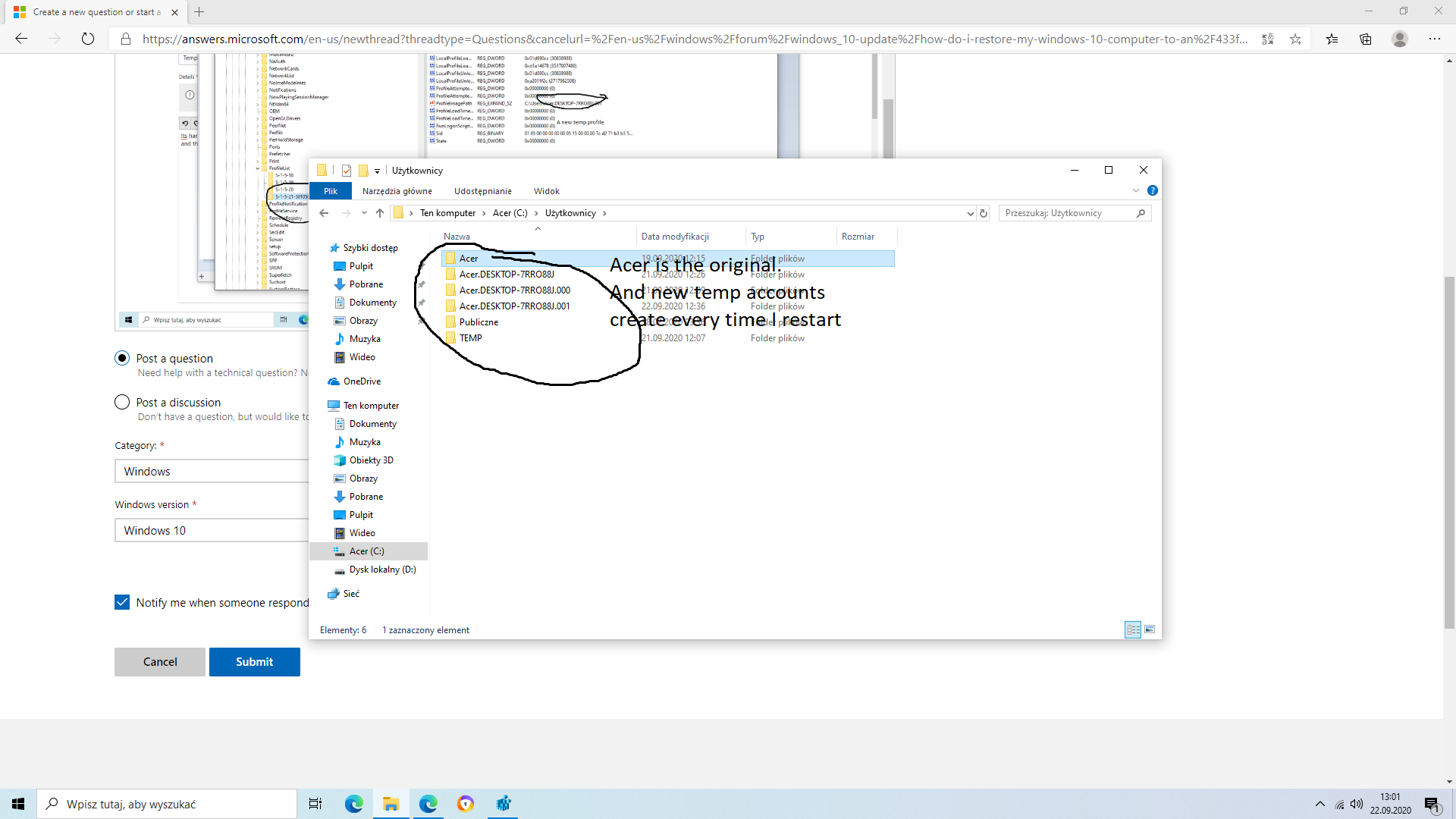1456x819 pixels.
Task: Sort by the Nazwa column header
Action: point(538,237)
